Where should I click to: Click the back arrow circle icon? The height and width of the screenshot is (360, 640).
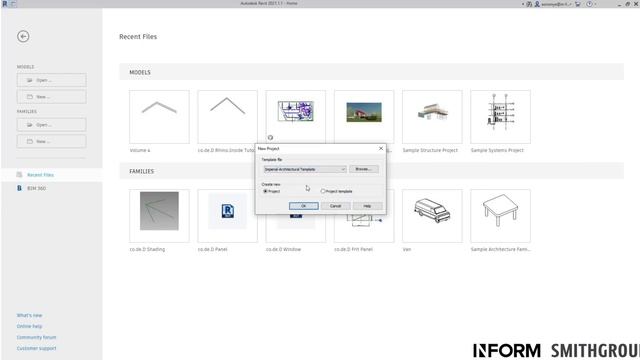pyautogui.click(x=23, y=36)
